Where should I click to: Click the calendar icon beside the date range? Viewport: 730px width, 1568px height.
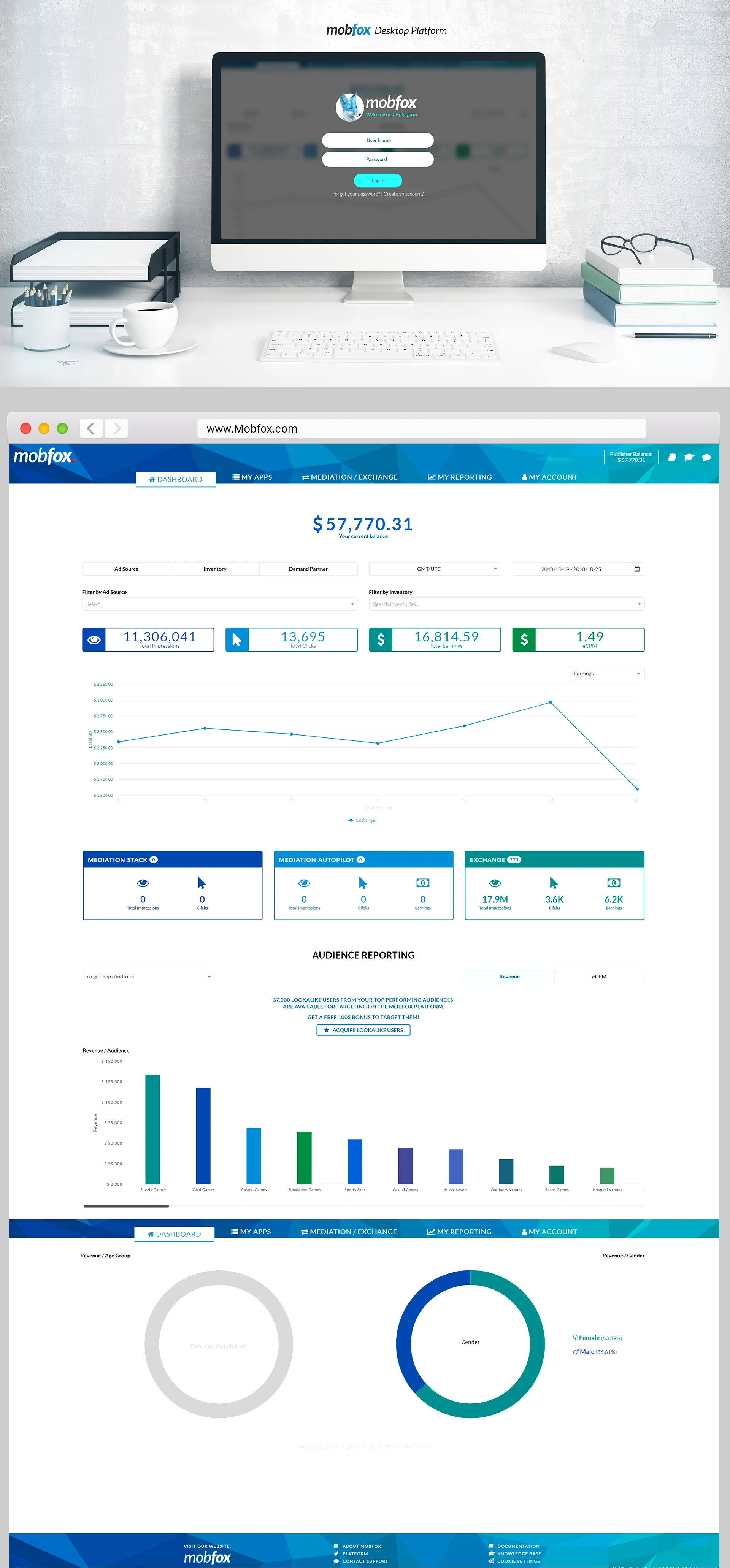click(x=637, y=568)
